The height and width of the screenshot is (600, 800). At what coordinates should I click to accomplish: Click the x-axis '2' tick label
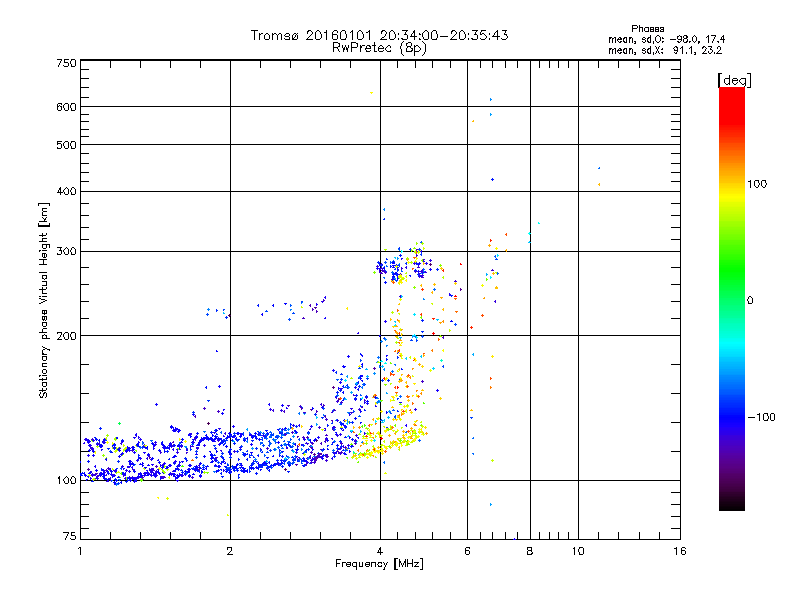click(x=230, y=551)
